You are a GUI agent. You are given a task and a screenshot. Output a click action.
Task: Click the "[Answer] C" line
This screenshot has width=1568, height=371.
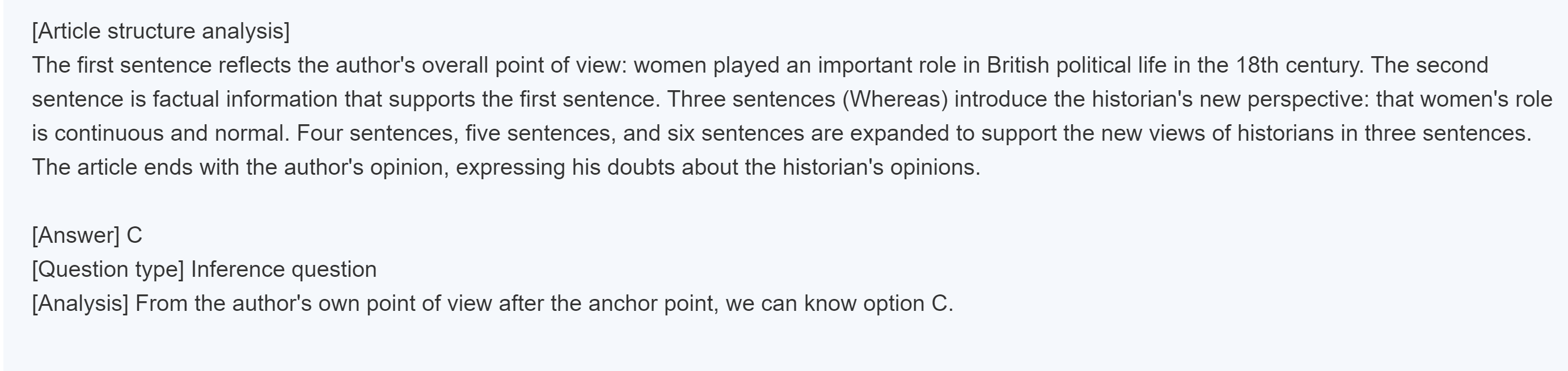click(x=87, y=235)
